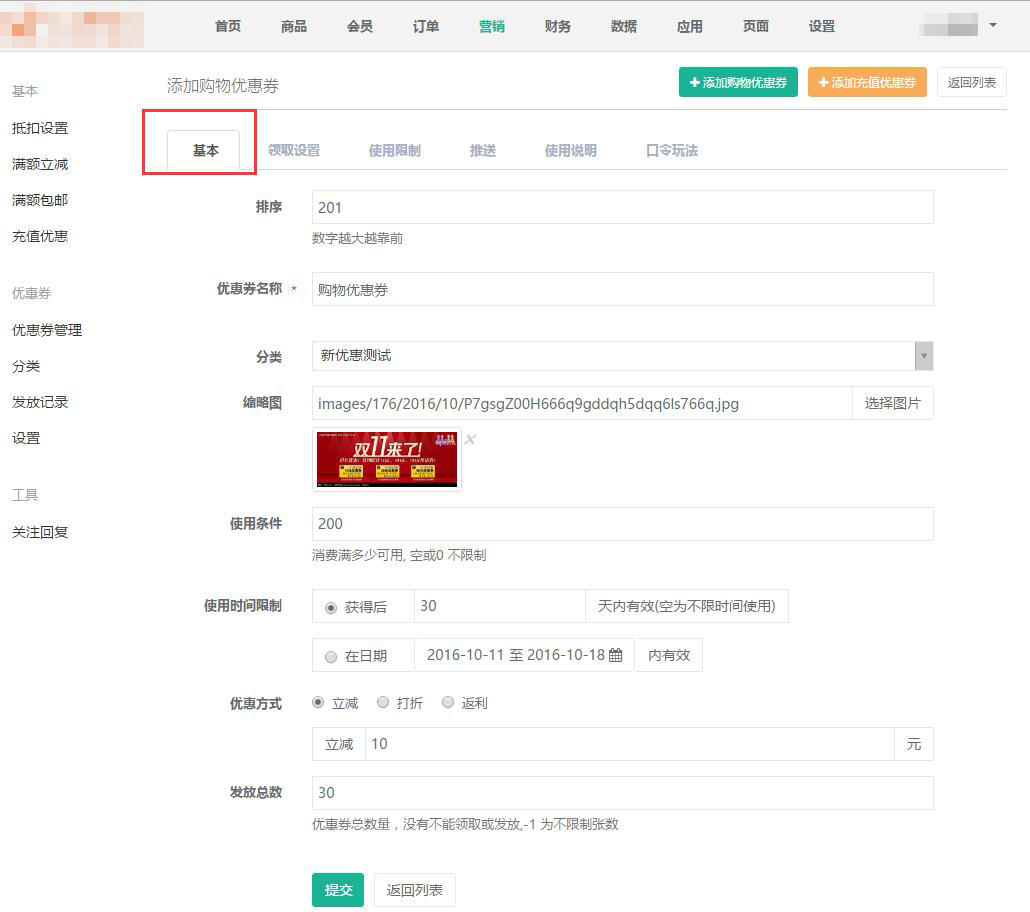The height and width of the screenshot is (912, 1030).
Task: Remove thumbnail with the X icon
Action: pyautogui.click(x=471, y=439)
